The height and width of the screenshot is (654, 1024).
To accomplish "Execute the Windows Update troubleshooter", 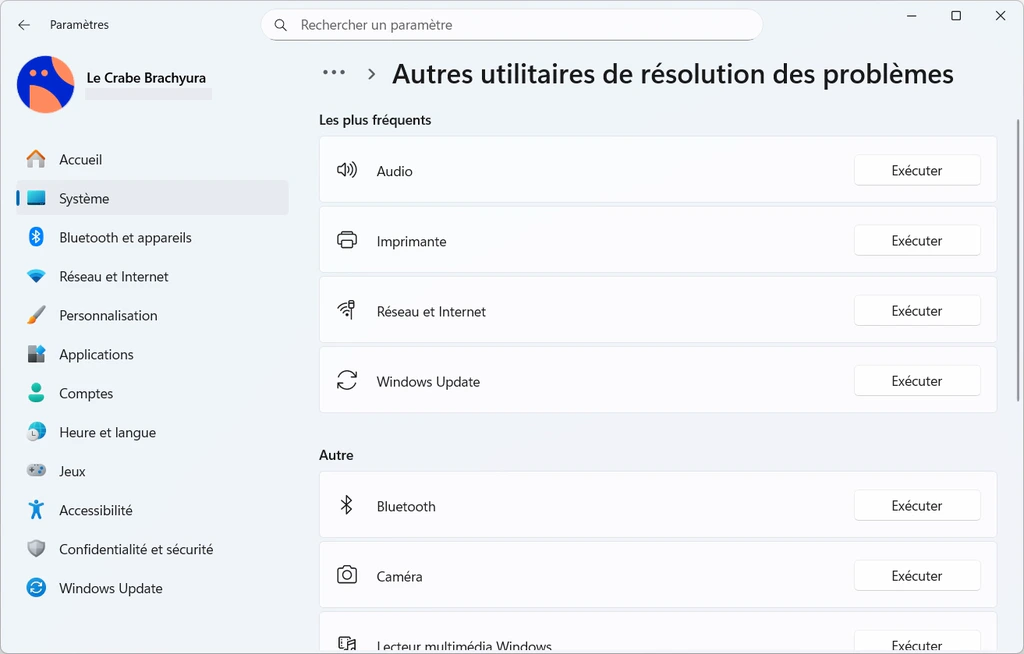I will 916,381.
